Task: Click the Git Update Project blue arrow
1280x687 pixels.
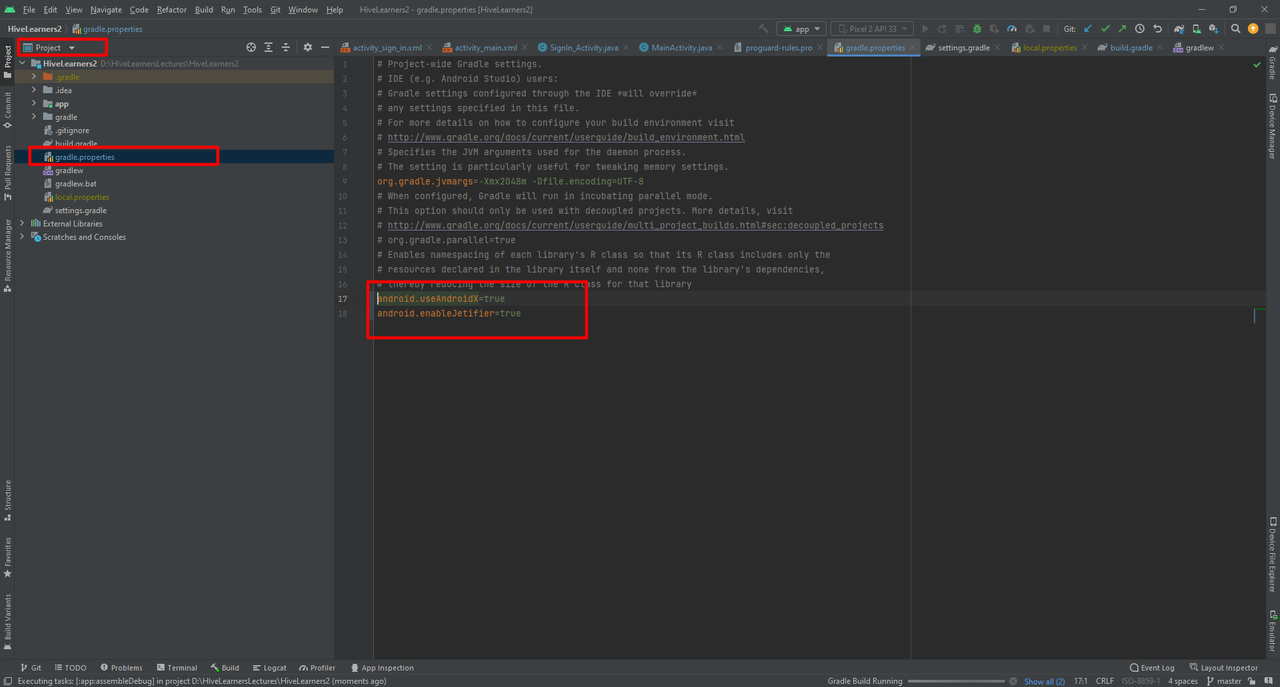Action: point(1088,29)
